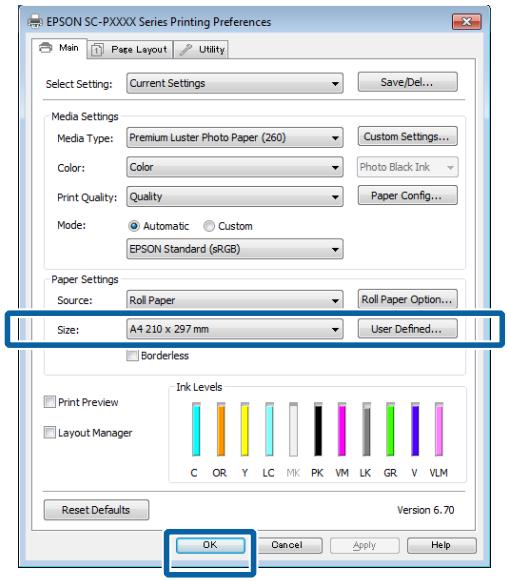Click the Paper Config... button
The height and width of the screenshot is (581, 507).
407,195
